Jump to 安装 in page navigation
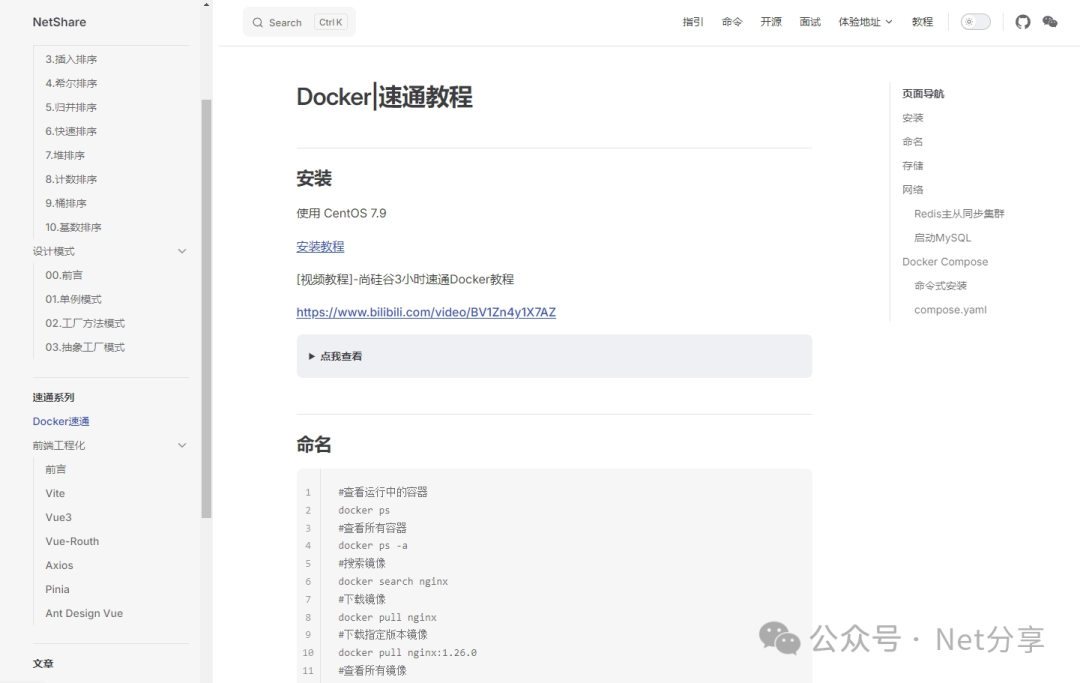The height and width of the screenshot is (683, 1080). click(x=913, y=118)
